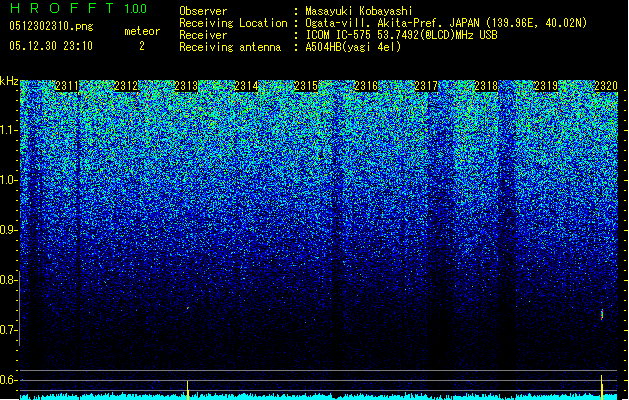The image size is (629, 400).
Task: Click the Receiving Location value text
Action: [446, 23]
